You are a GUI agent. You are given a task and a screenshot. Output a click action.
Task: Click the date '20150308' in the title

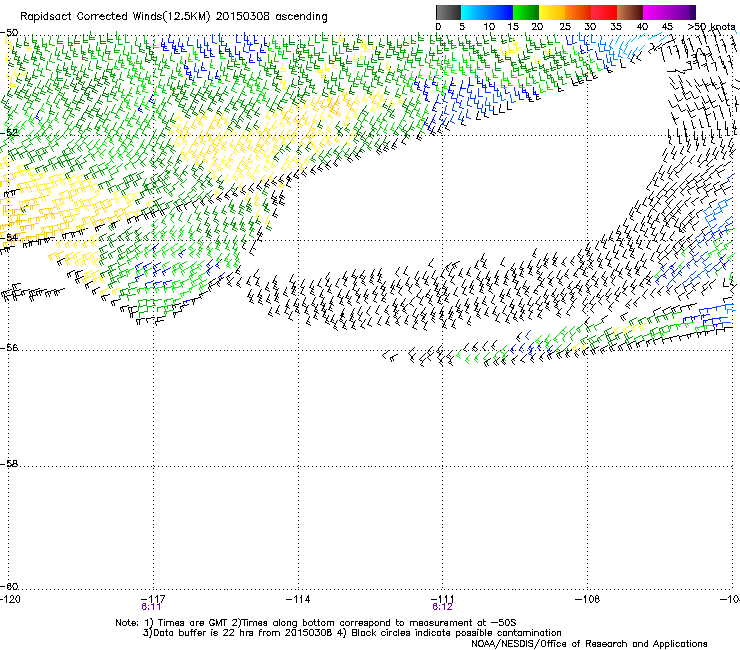coord(243,17)
